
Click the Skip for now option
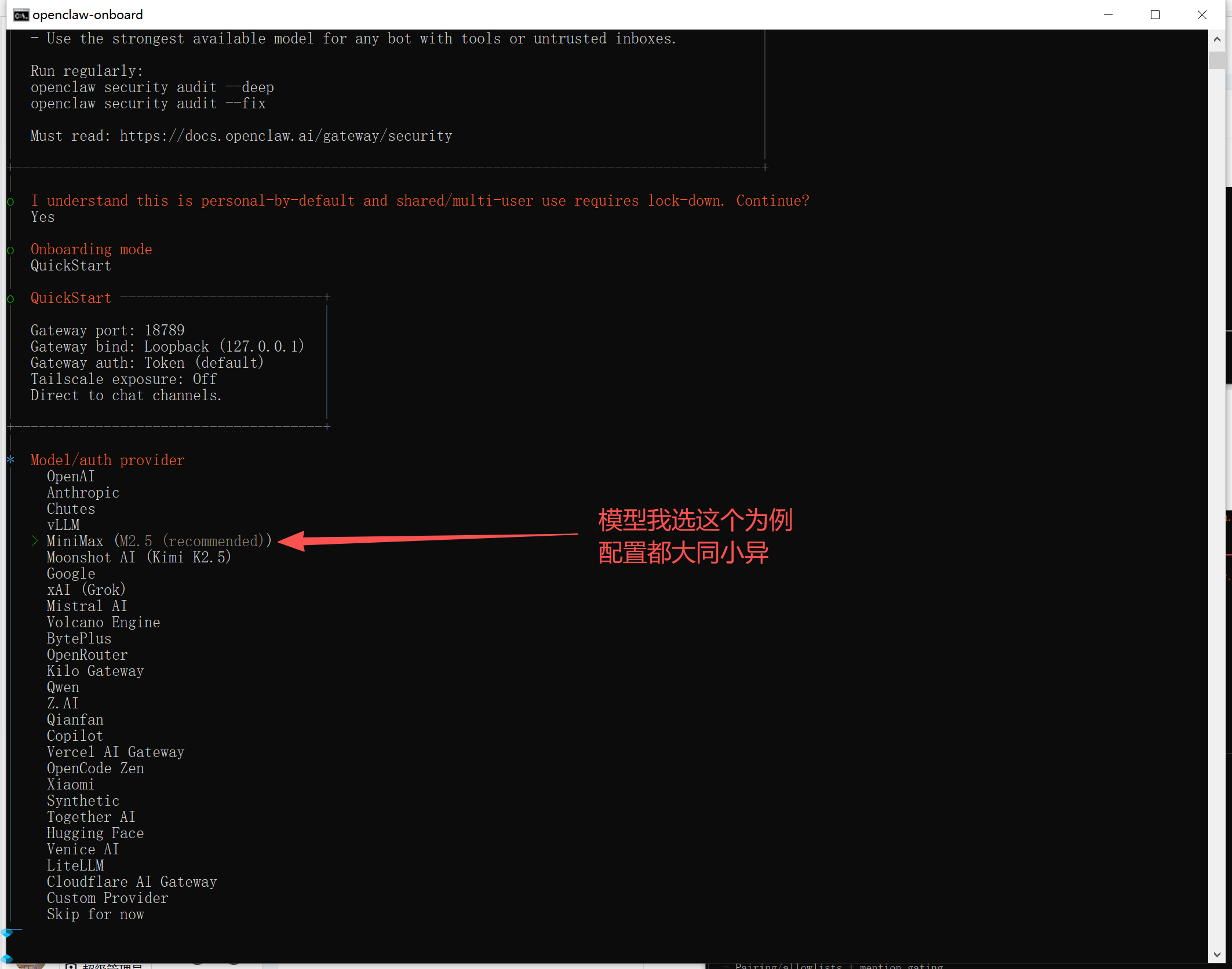click(x=95, y=914)
